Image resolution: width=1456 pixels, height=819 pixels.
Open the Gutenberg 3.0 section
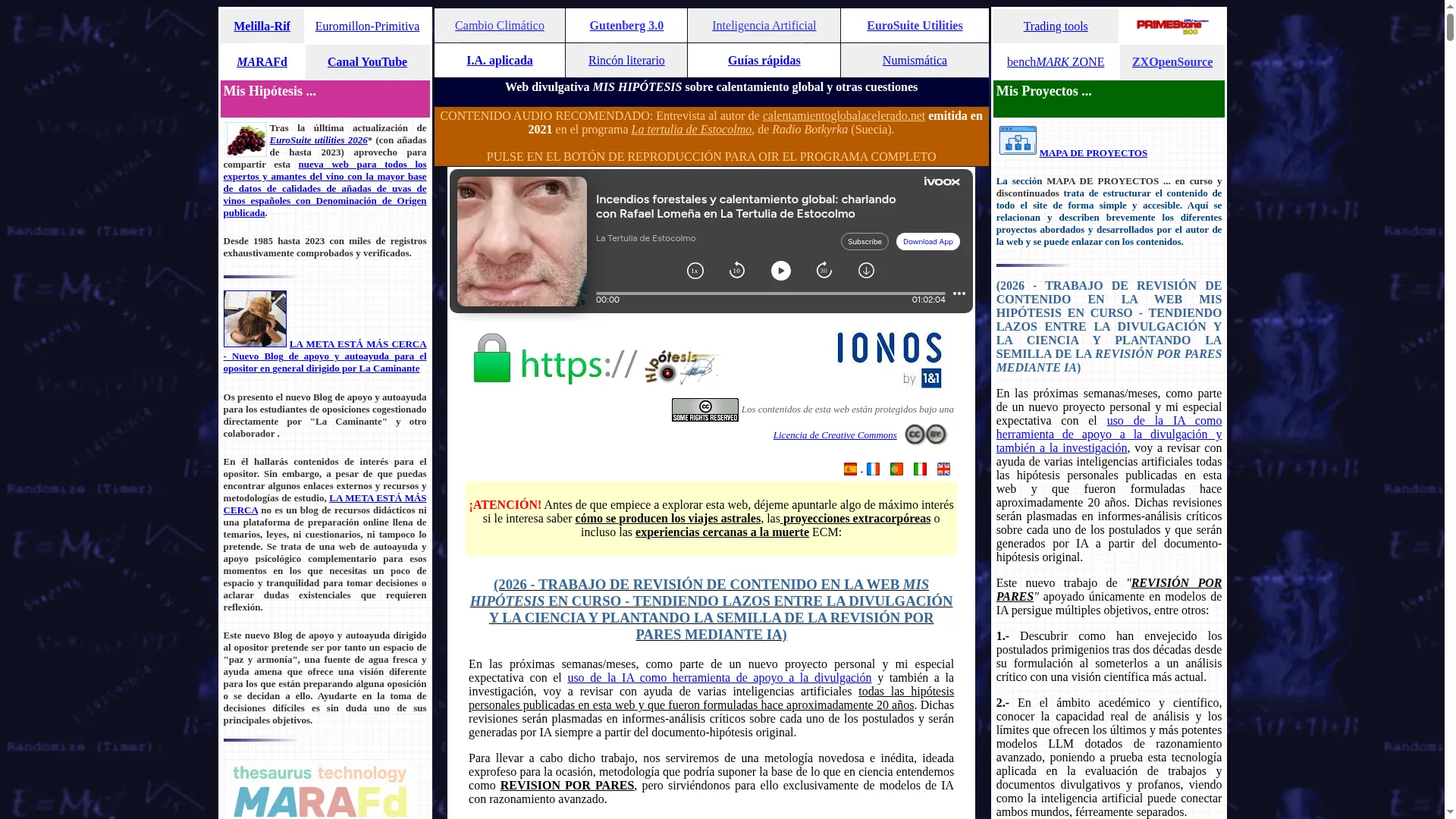point(626,25)
